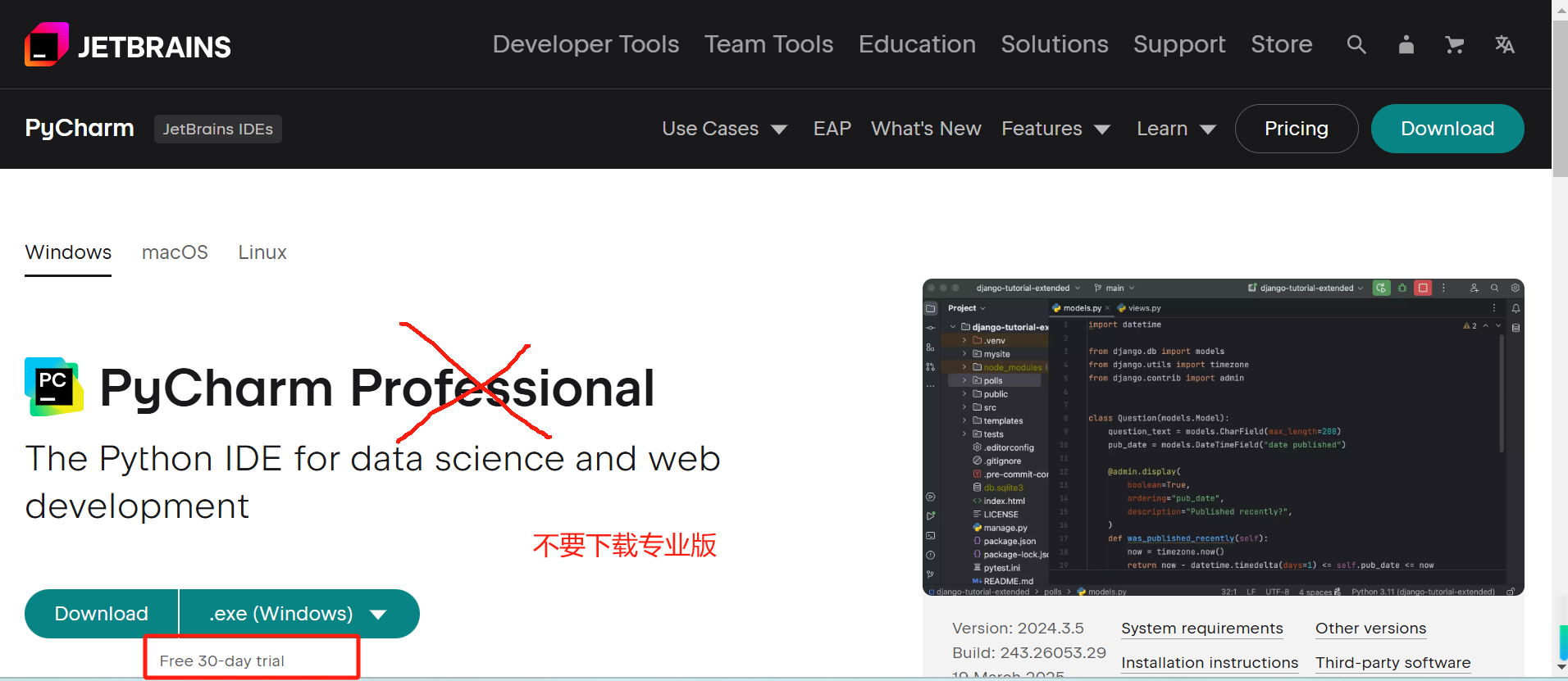This screenshot has width=1568, height=681.
Task: Open Team Tools menu
Action: click(768, 44)
